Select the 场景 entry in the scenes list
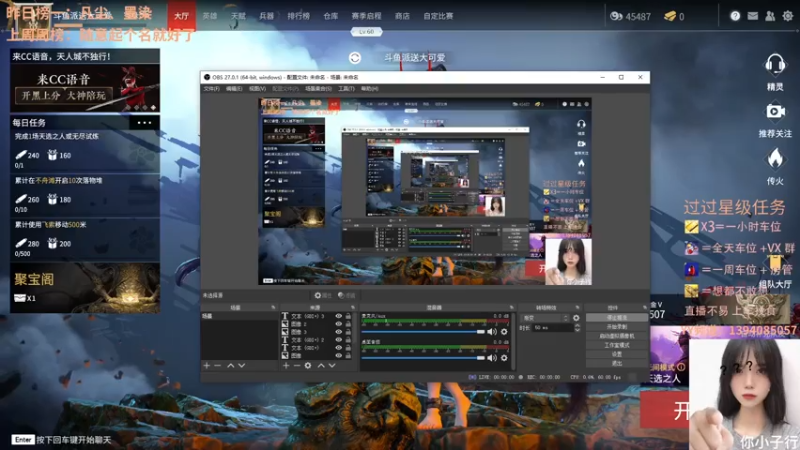This screenshot has height=450, width=800. point(239,316)
